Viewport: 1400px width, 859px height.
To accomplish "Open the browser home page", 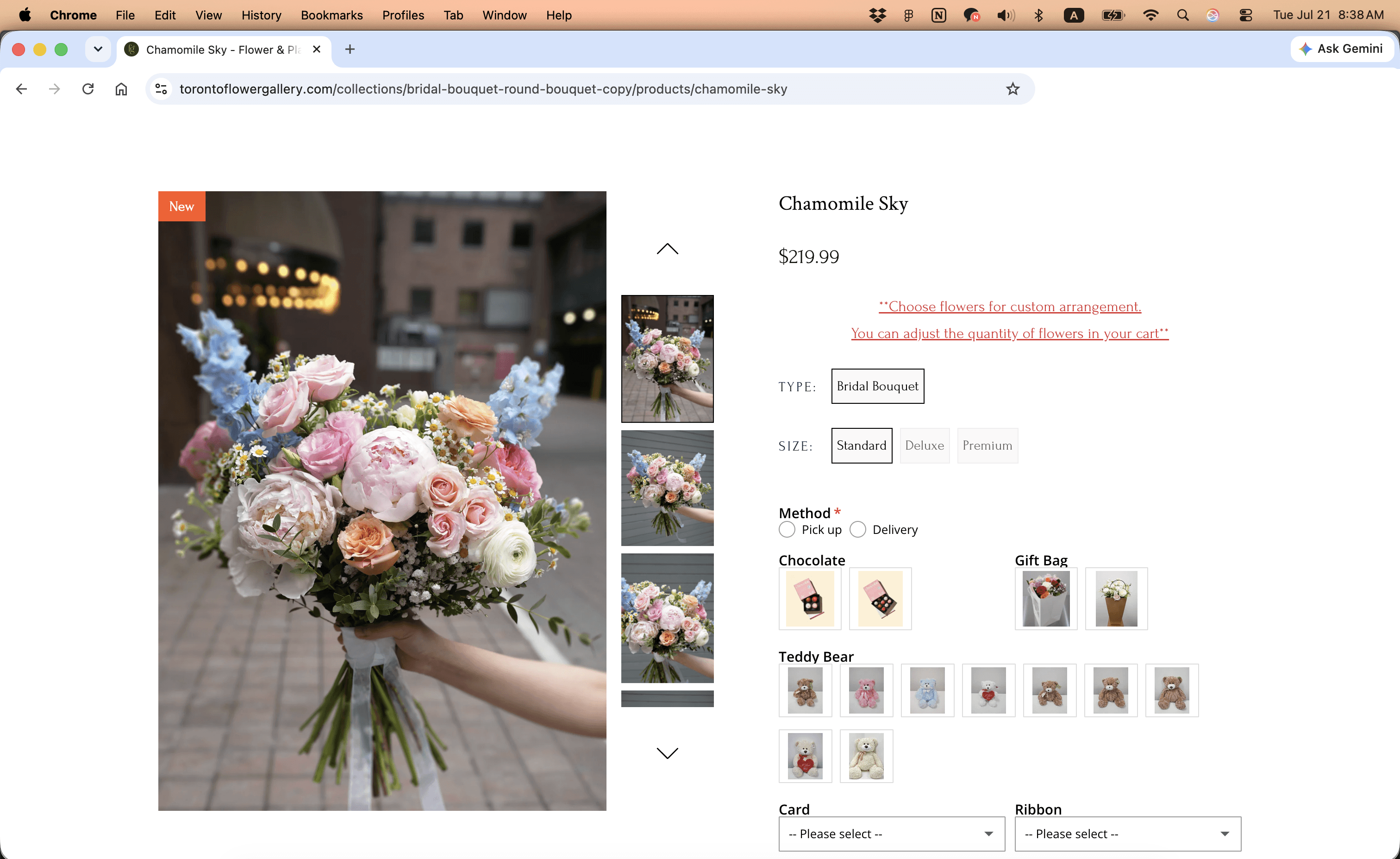I will (x=121, y=89).
